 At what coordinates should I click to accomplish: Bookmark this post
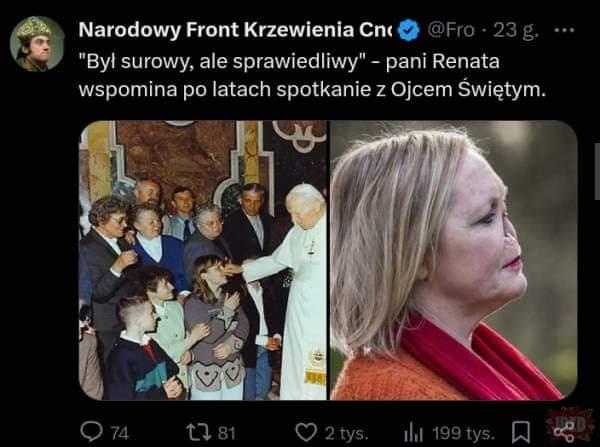point(521,432)
